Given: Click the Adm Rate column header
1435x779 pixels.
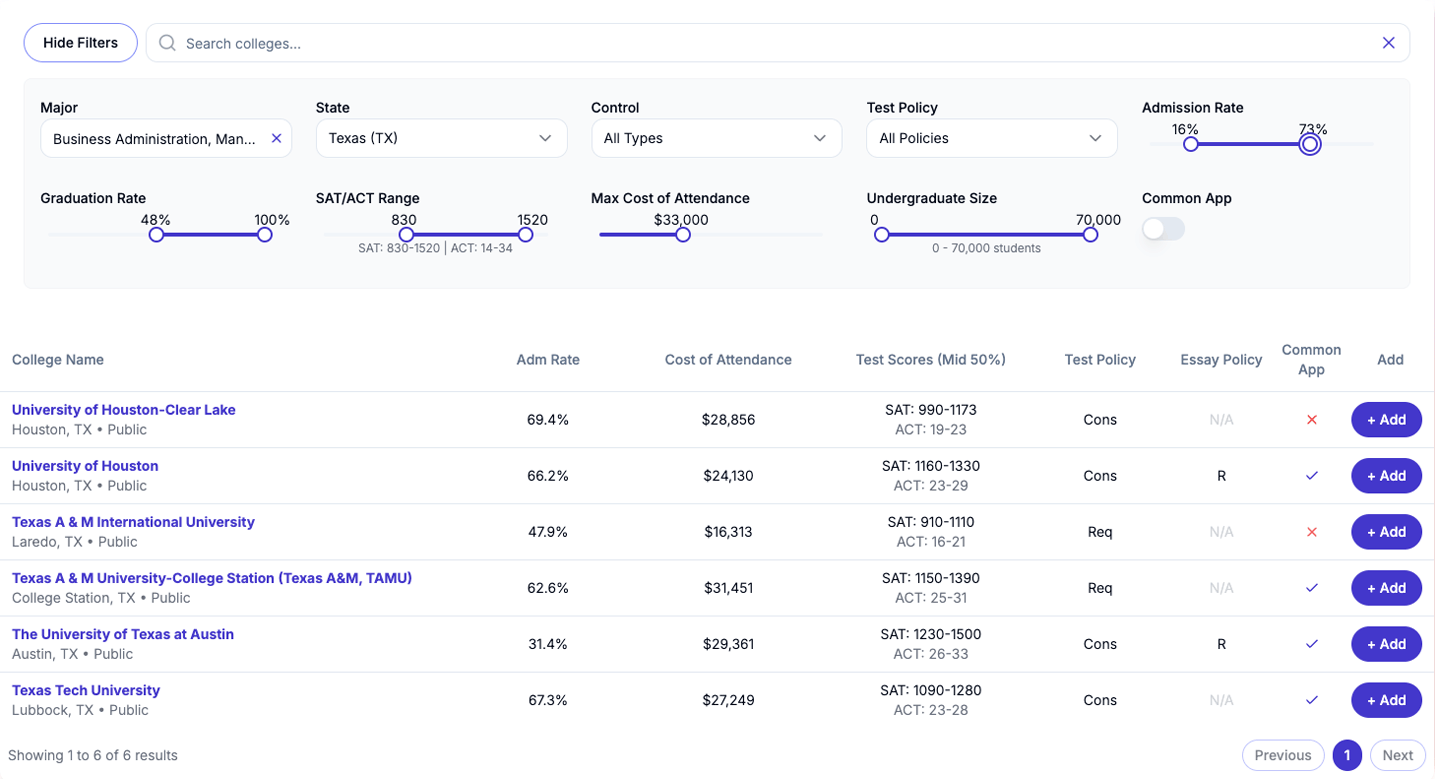Looking at the screenshot, I should point(548,360).
